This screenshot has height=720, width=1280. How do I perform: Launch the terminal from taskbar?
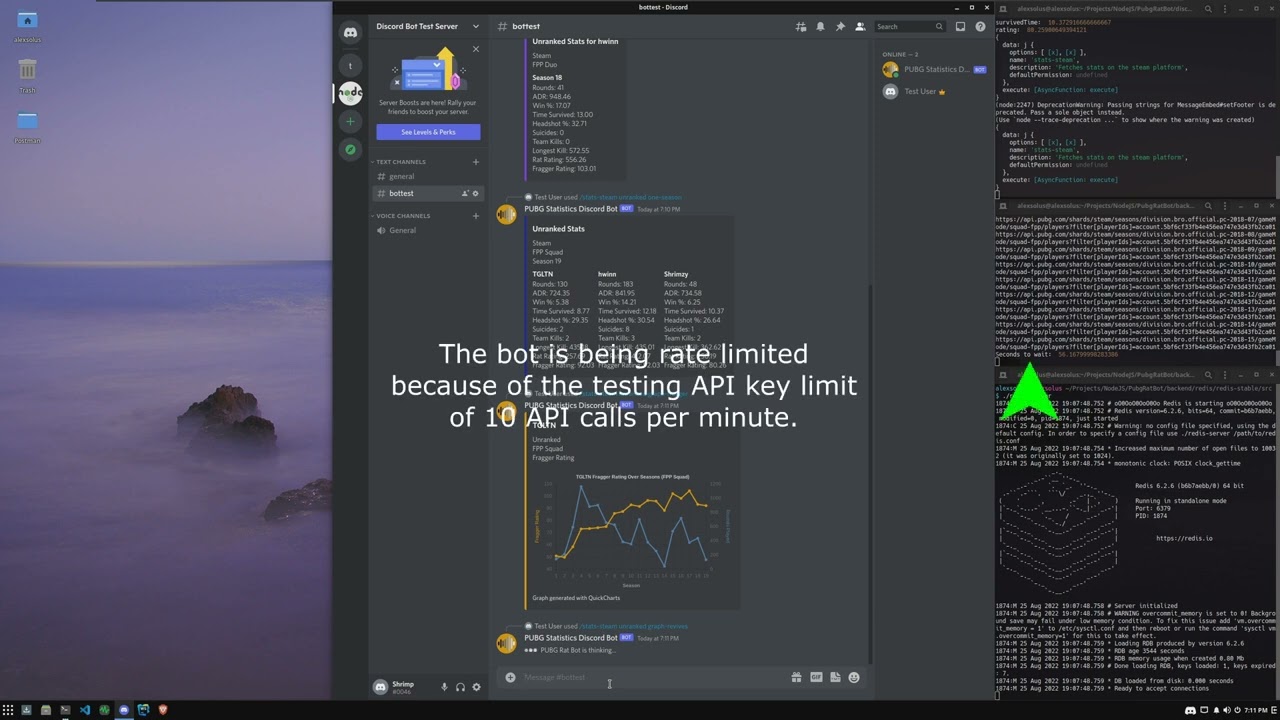point(65,710)
